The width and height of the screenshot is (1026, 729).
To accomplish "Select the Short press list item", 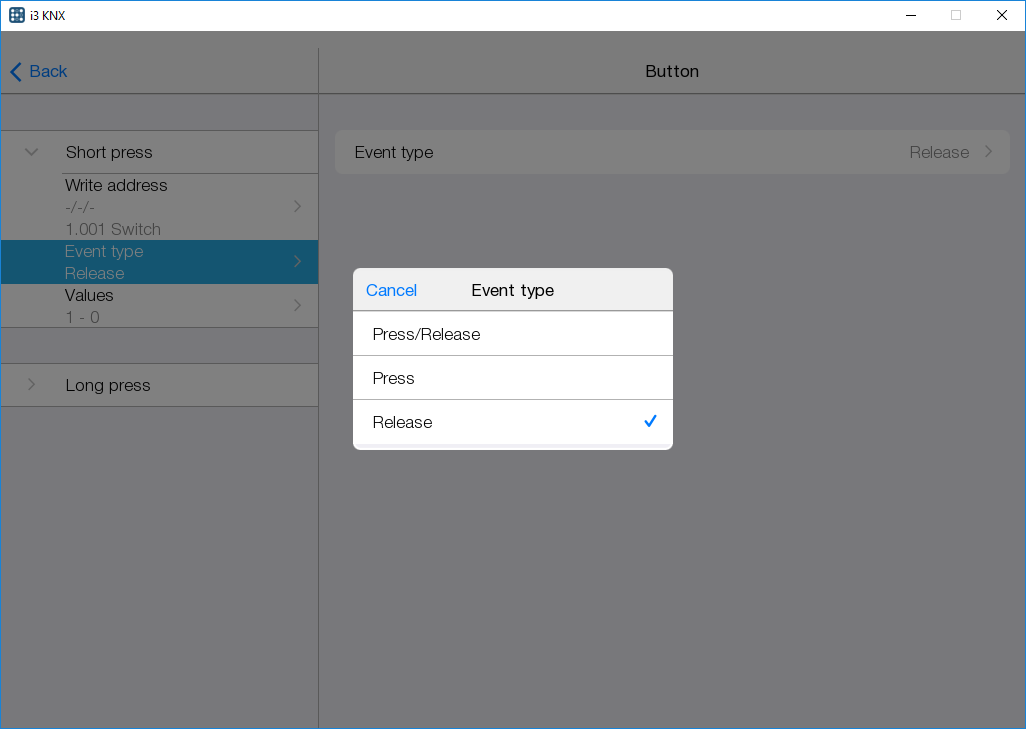I will [109, 153].
